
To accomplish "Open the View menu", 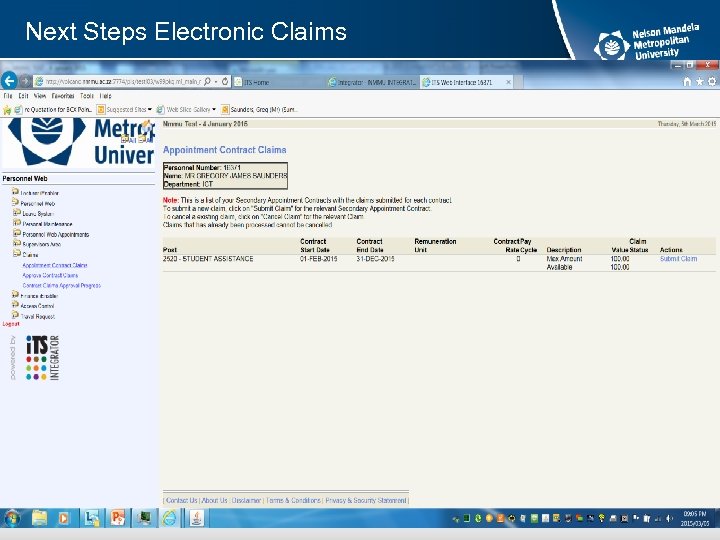I will tap(40, 96).
